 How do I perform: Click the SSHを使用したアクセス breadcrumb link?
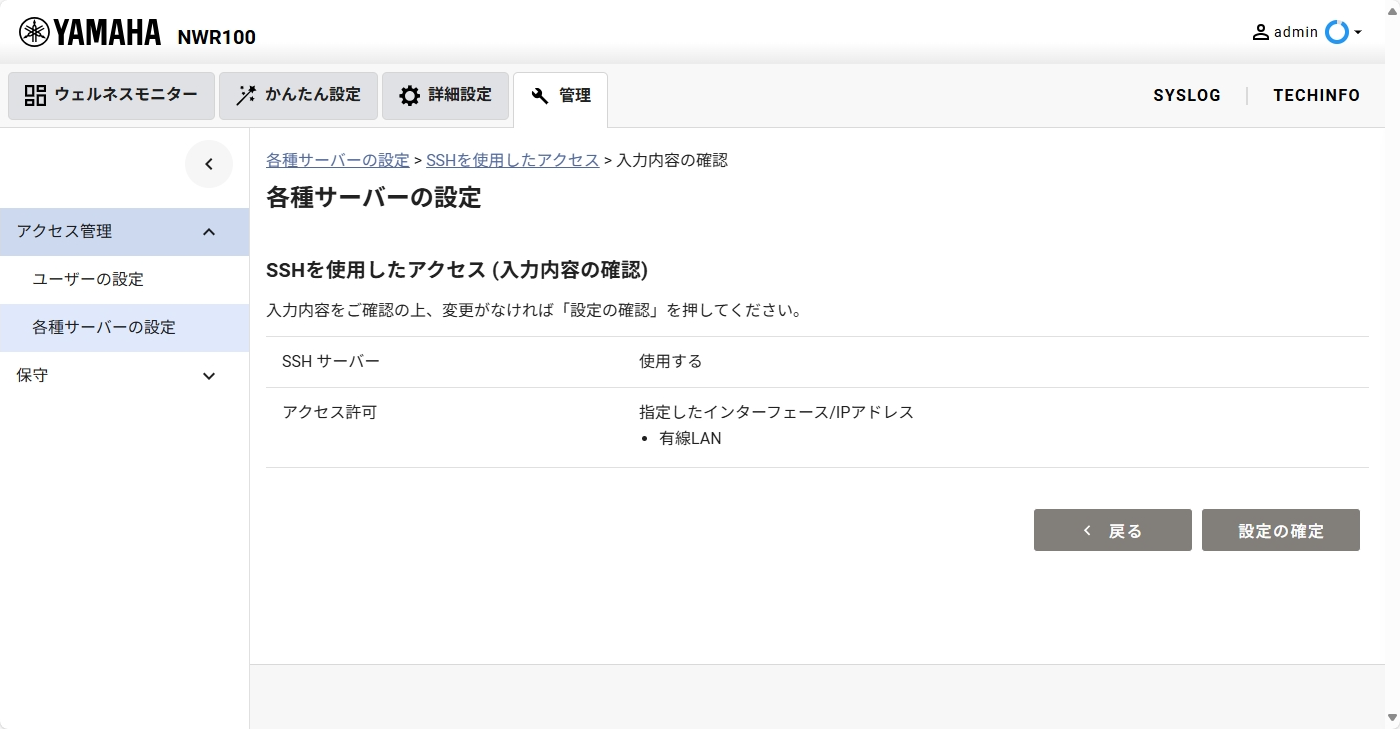click(512, 159)
